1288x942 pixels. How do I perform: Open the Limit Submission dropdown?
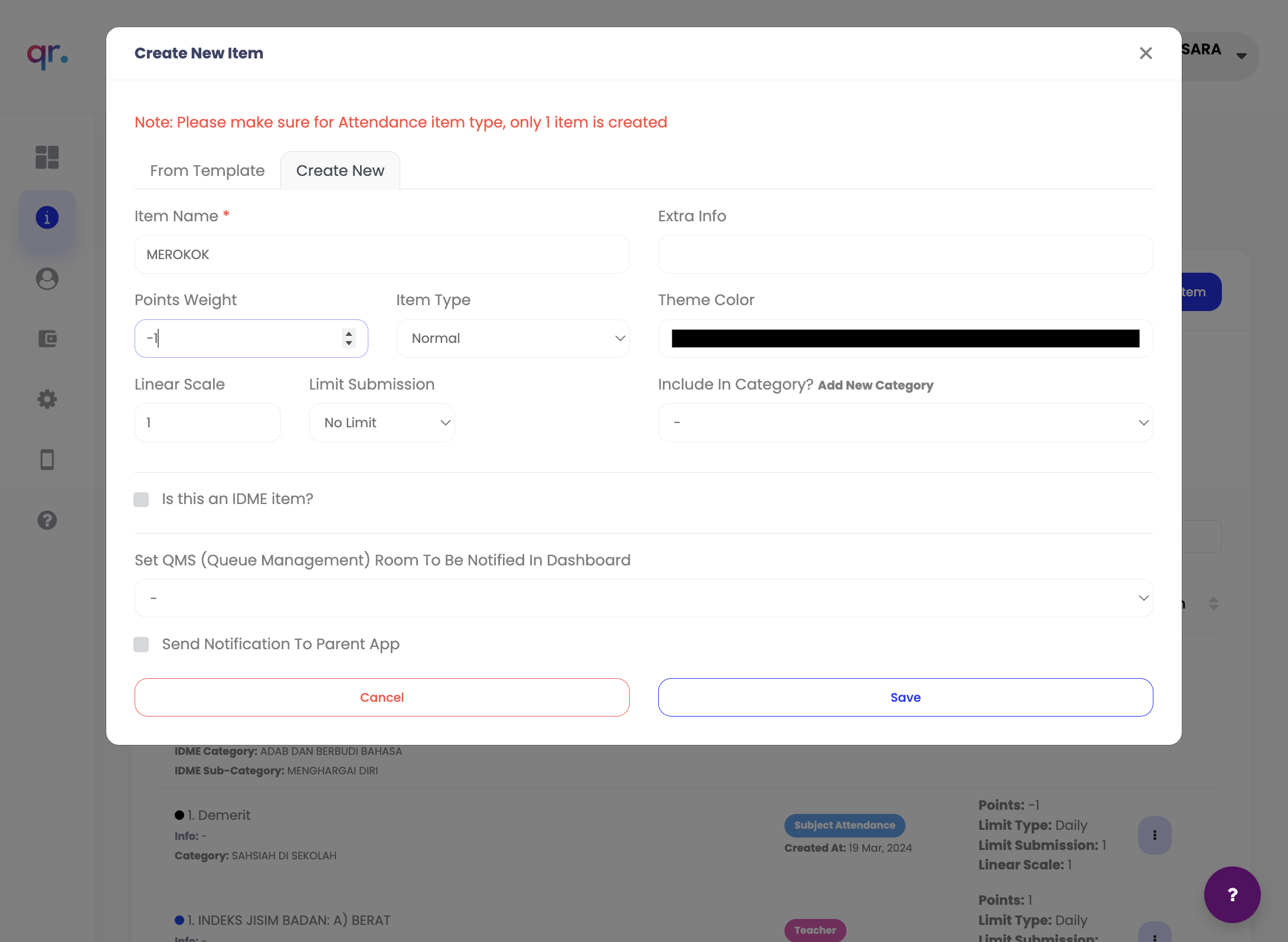coord(382,423)
